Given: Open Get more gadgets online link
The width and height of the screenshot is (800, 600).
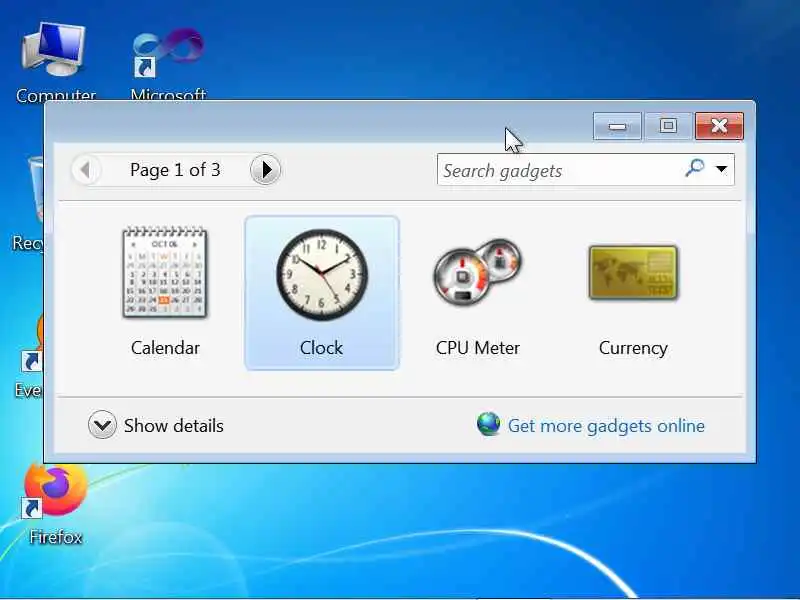Looking at the screenshot, I should [606, 426].
